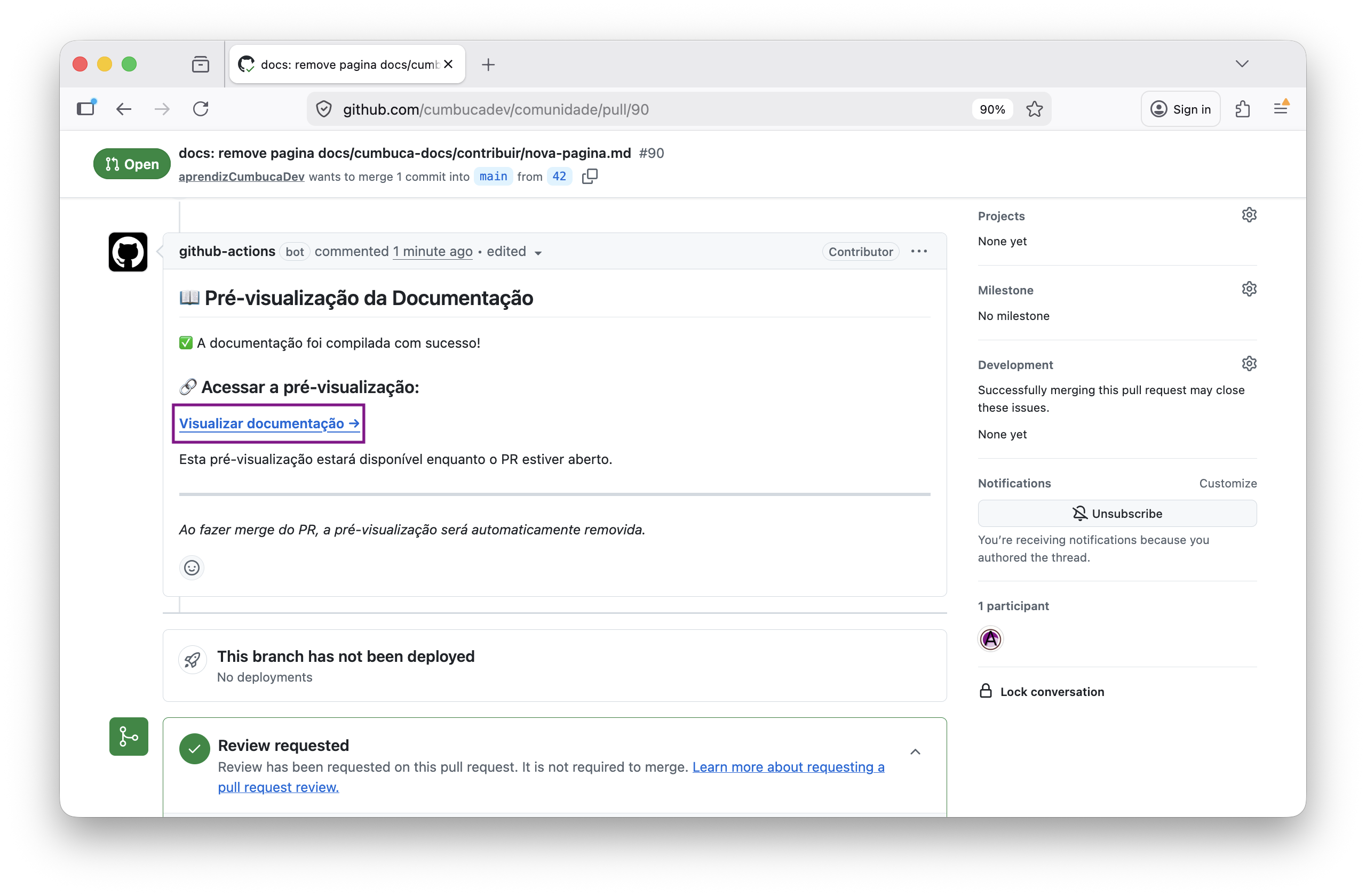Open the Firefox sidebar panel icon
The image size is (1366, 896).
coord(86,109)
